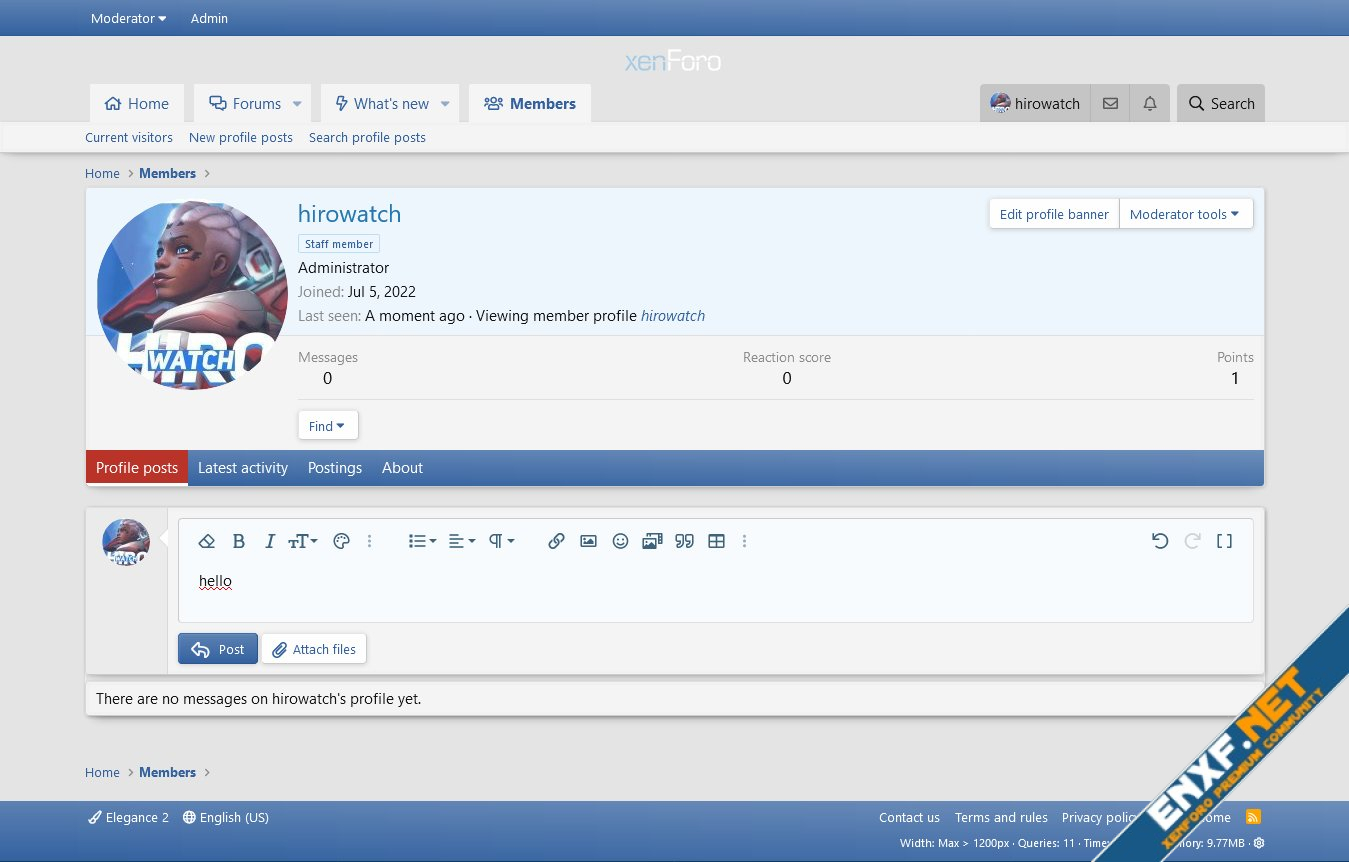
Task: Expand the Moderator tools dropdown
Action: pos(1185,214)
